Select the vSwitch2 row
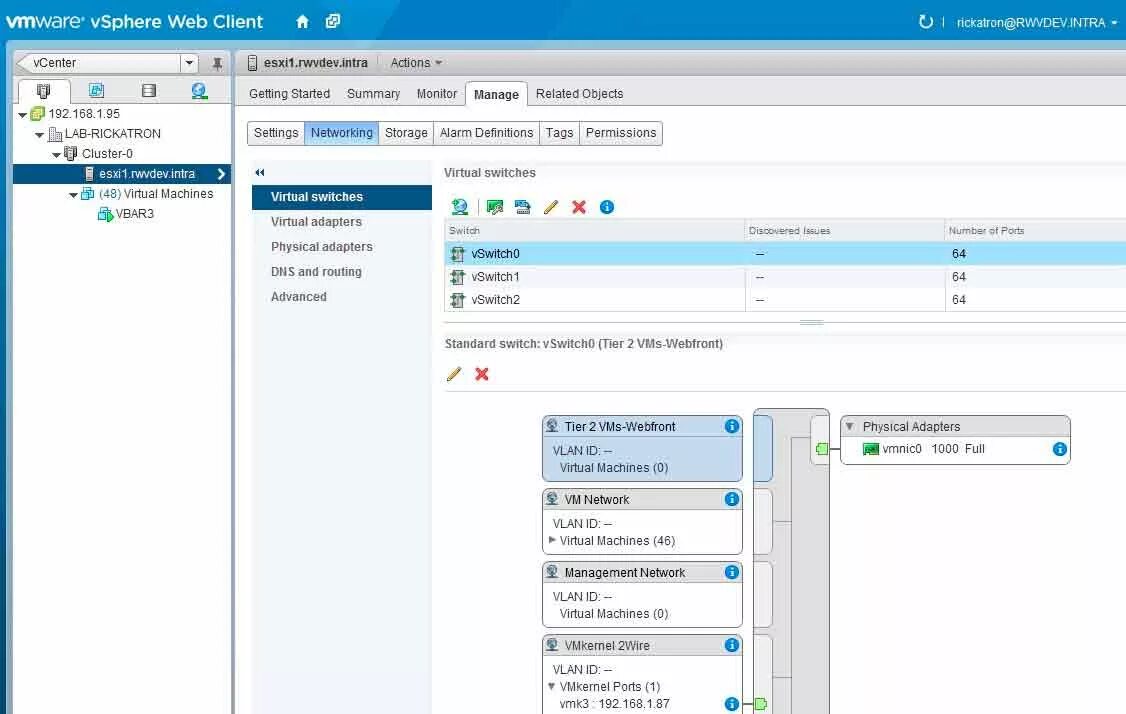Screen dimensions: 1126x714 (x=785, y=300)
